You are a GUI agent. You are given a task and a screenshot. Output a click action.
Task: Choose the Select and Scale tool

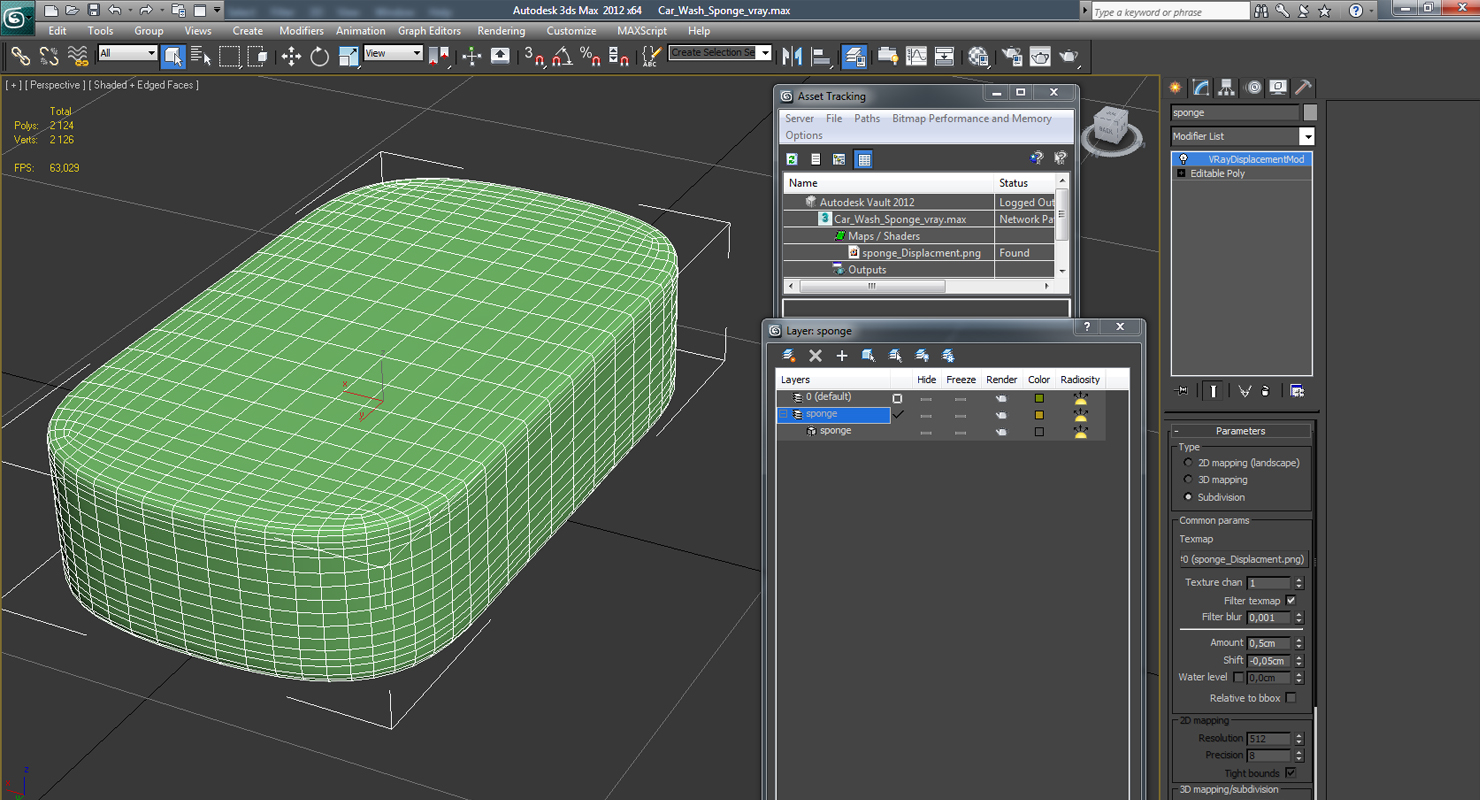tap(348, 56)
